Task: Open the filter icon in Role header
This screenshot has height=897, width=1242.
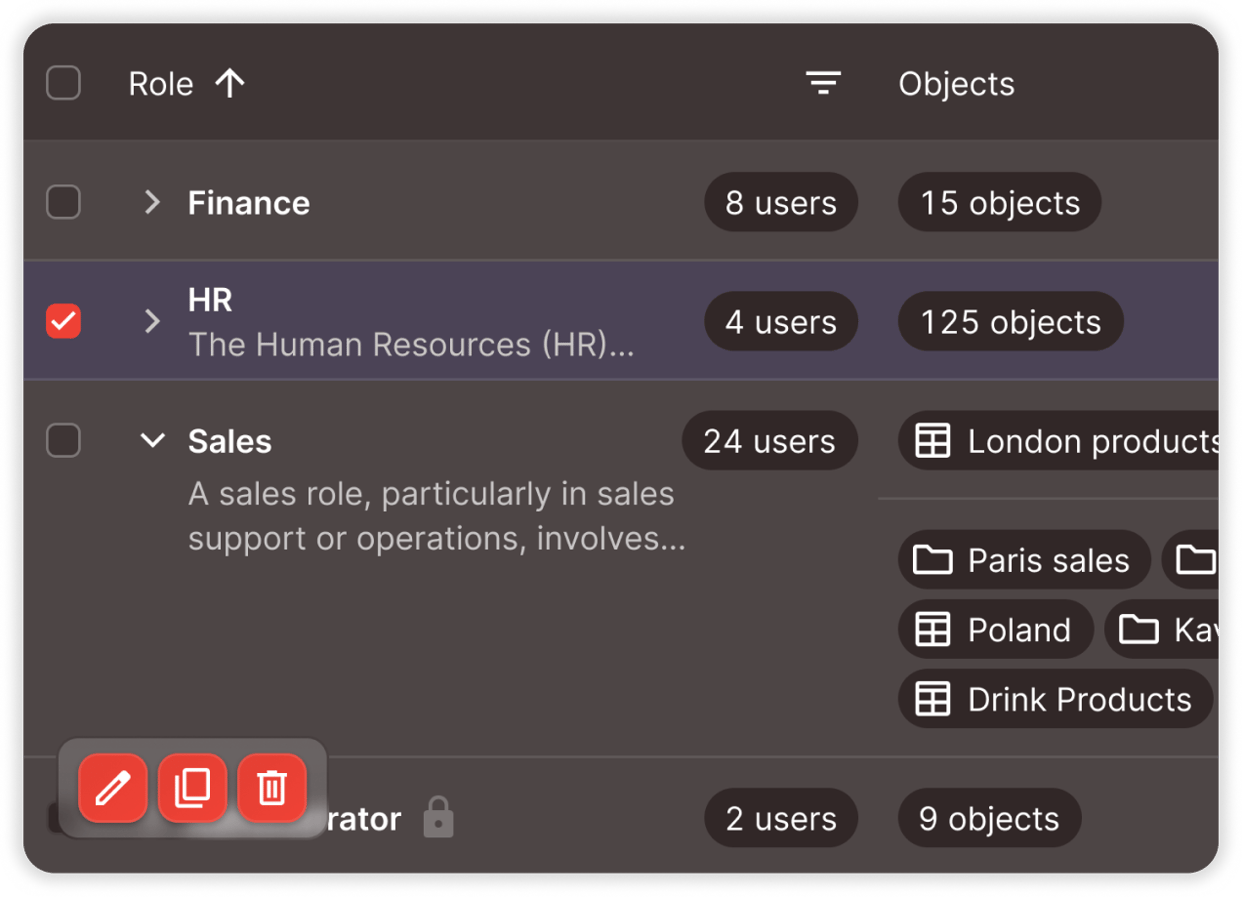Action: click(x=823, y=84)
